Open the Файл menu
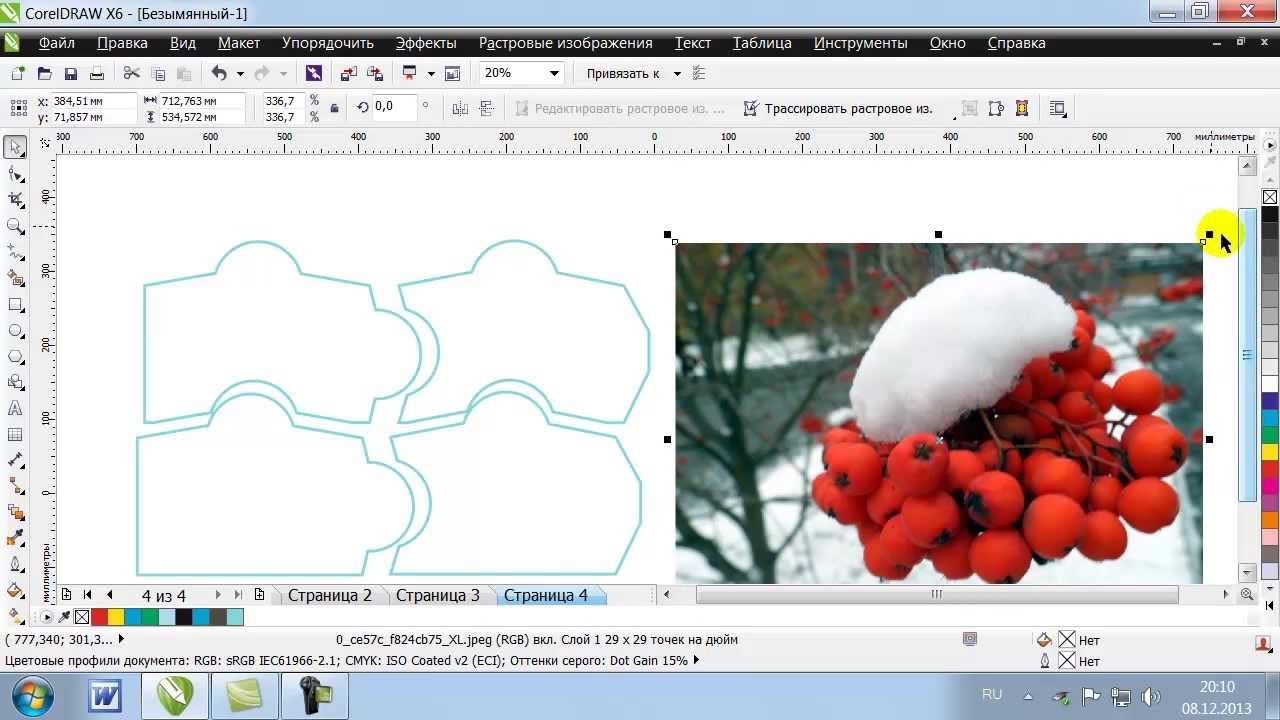 pyautogui.click(x=57, y=43)
